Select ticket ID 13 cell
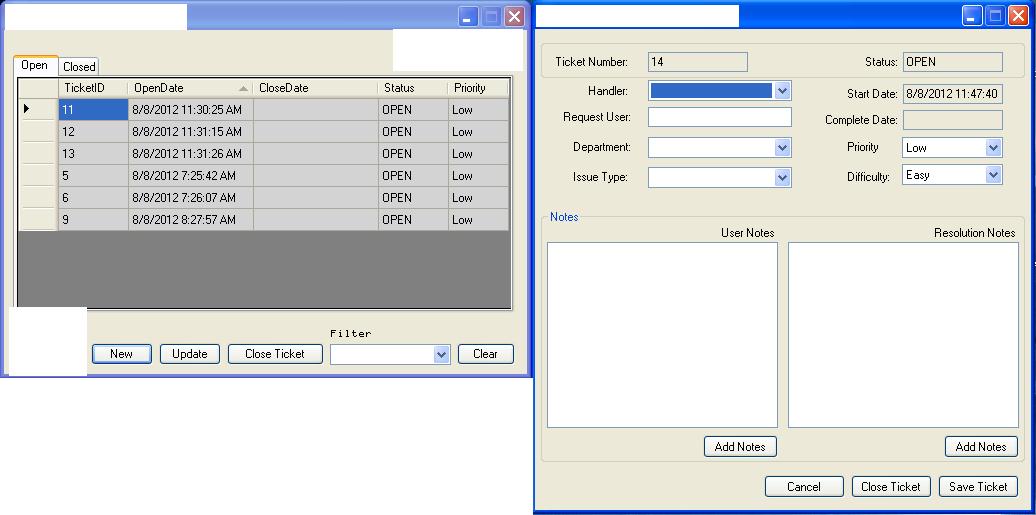The image size is (1036, 515). point(93,153)
